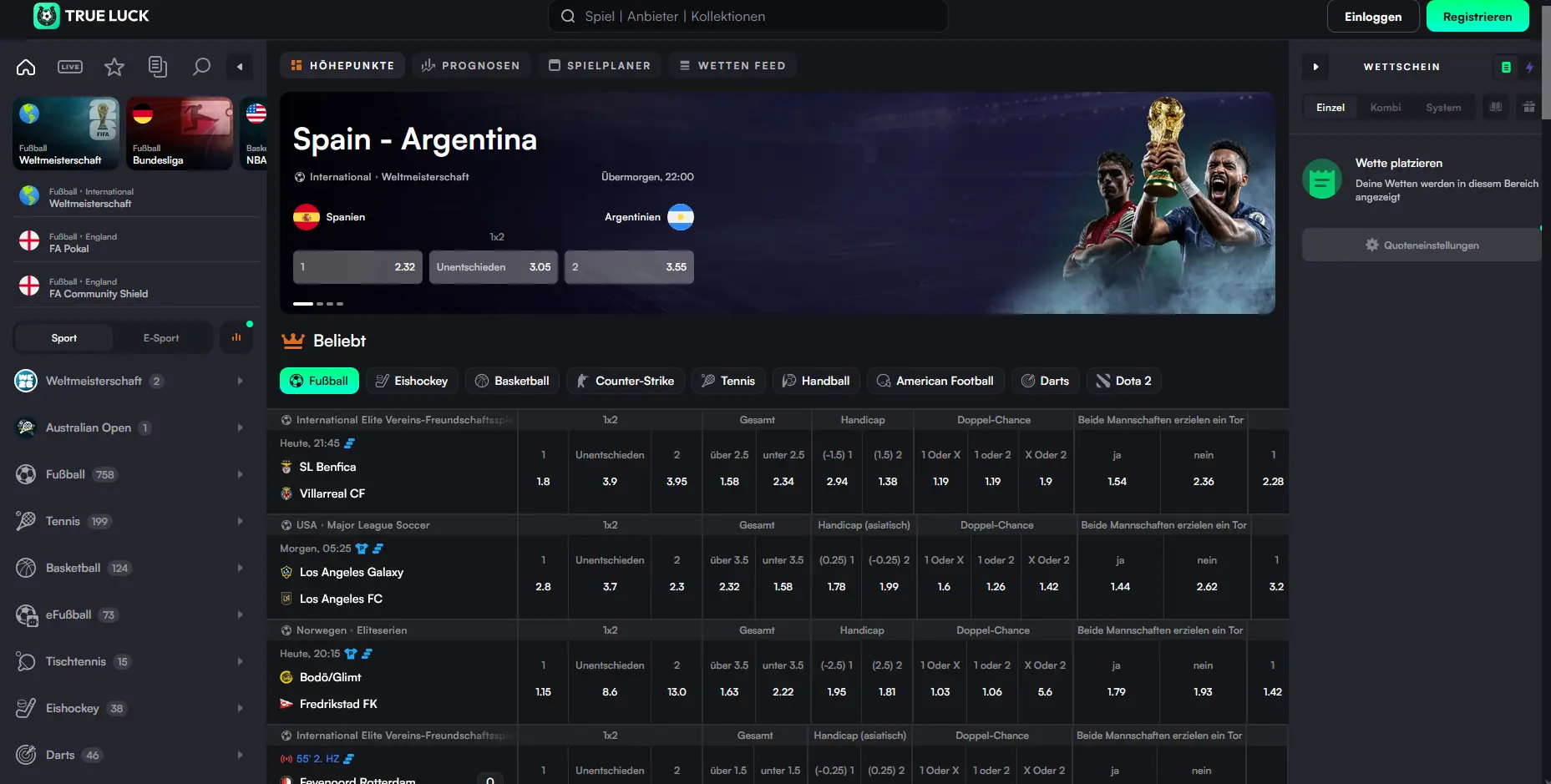
Task: Open the home icon in sidebar
Action: [26, 67]
